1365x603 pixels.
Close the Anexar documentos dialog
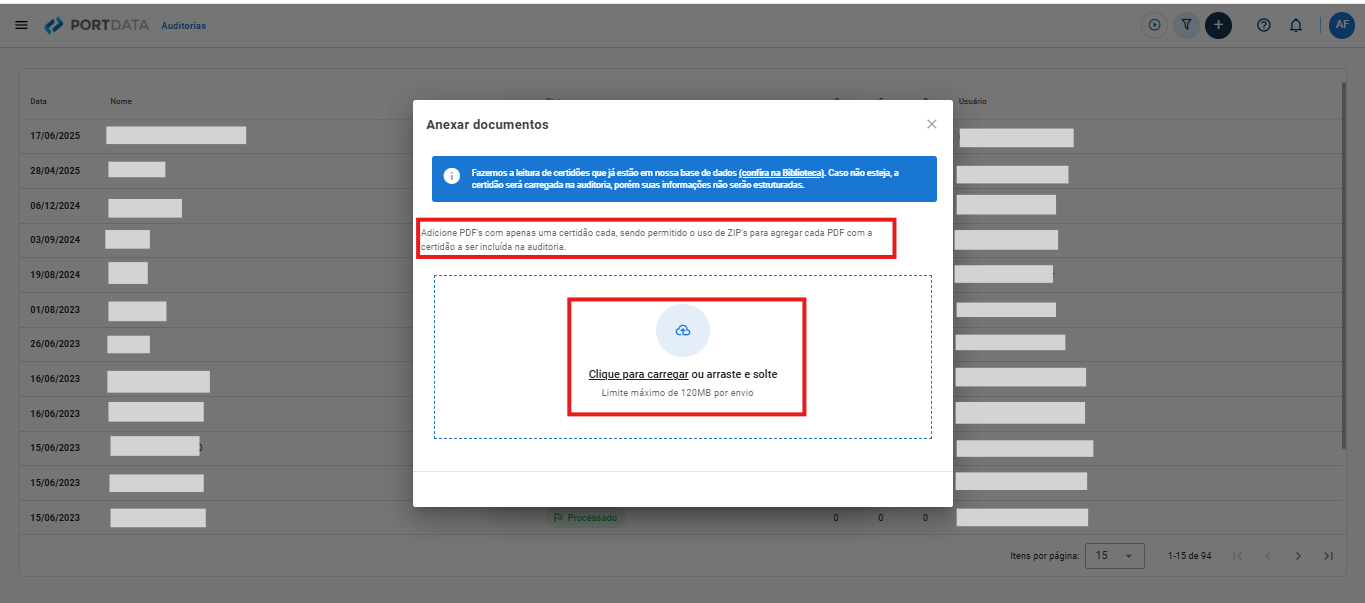tap(932, 124)
